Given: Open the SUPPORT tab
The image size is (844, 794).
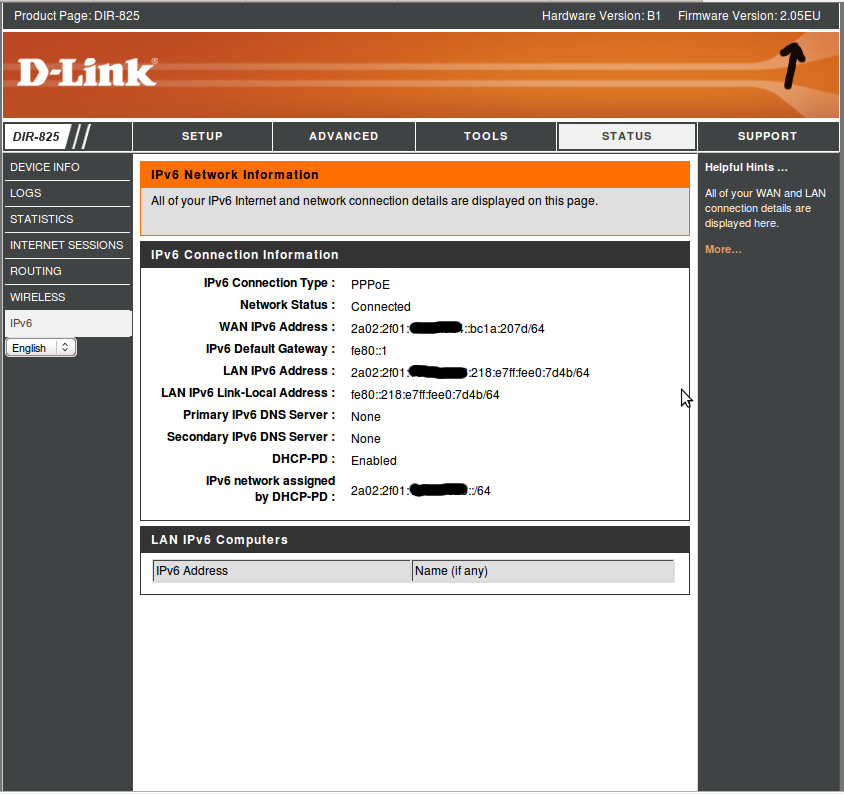Looking at the screenshot, I should [x=767, y=136].
